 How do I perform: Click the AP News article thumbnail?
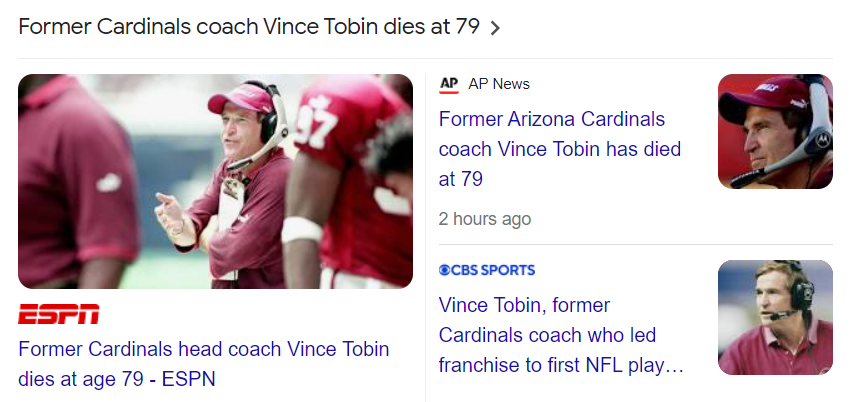[x=775, y=131]
